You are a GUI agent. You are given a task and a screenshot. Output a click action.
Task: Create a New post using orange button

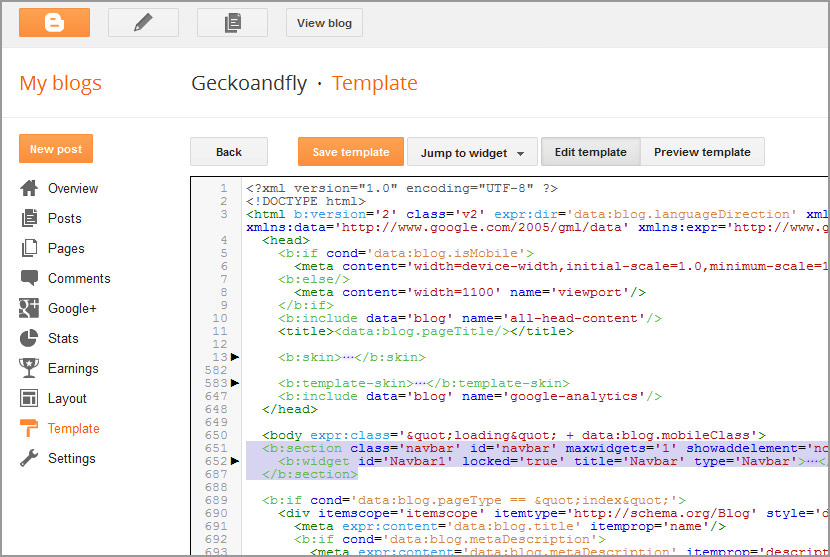pos(56,149)
